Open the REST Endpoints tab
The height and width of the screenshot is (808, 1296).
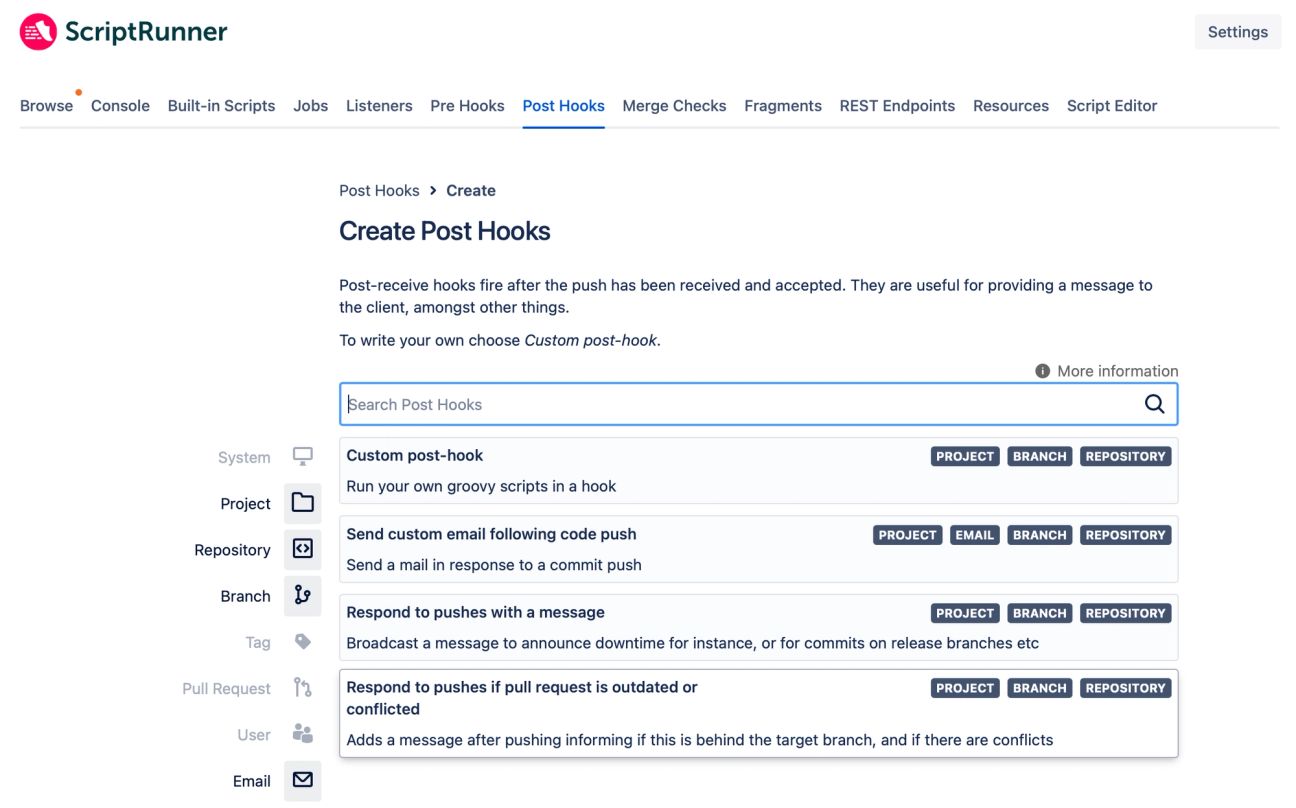897,106
